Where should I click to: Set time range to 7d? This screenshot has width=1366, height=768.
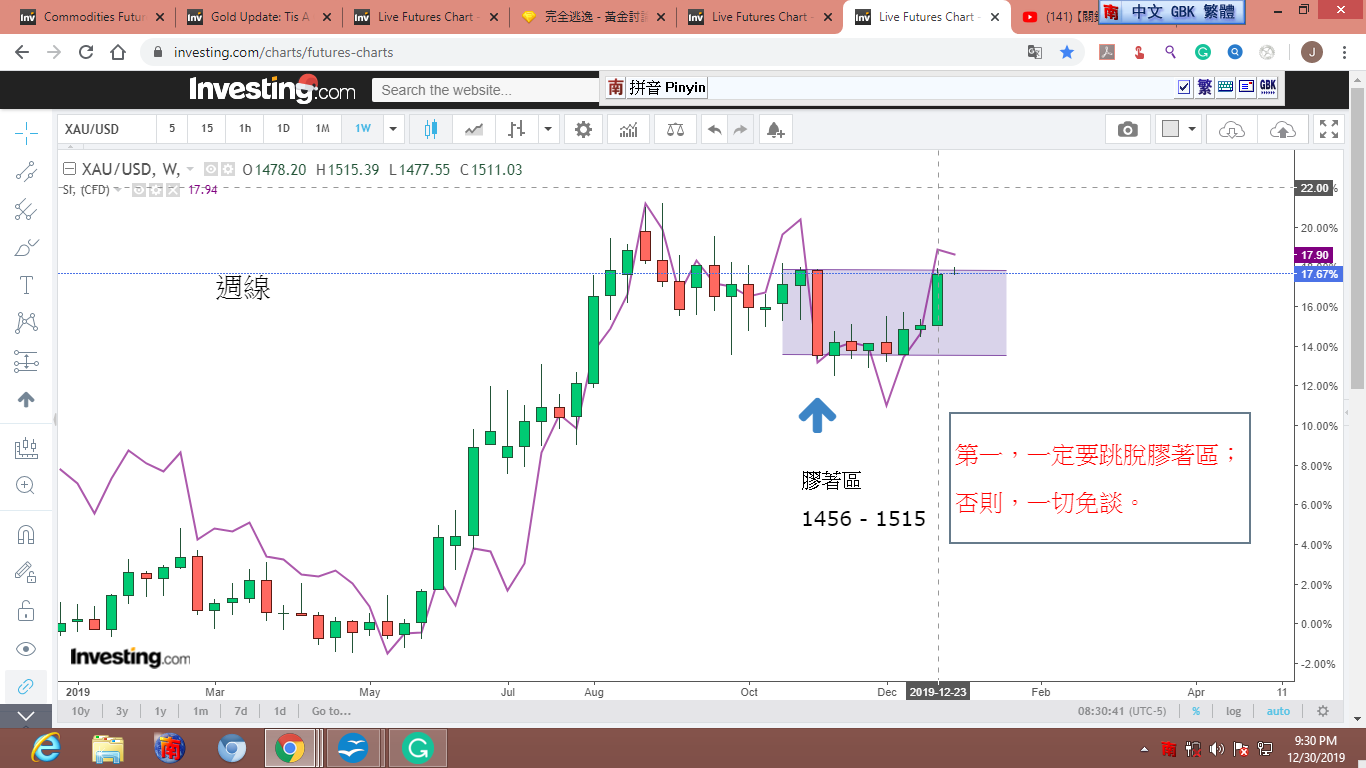[x=241, y=711]
